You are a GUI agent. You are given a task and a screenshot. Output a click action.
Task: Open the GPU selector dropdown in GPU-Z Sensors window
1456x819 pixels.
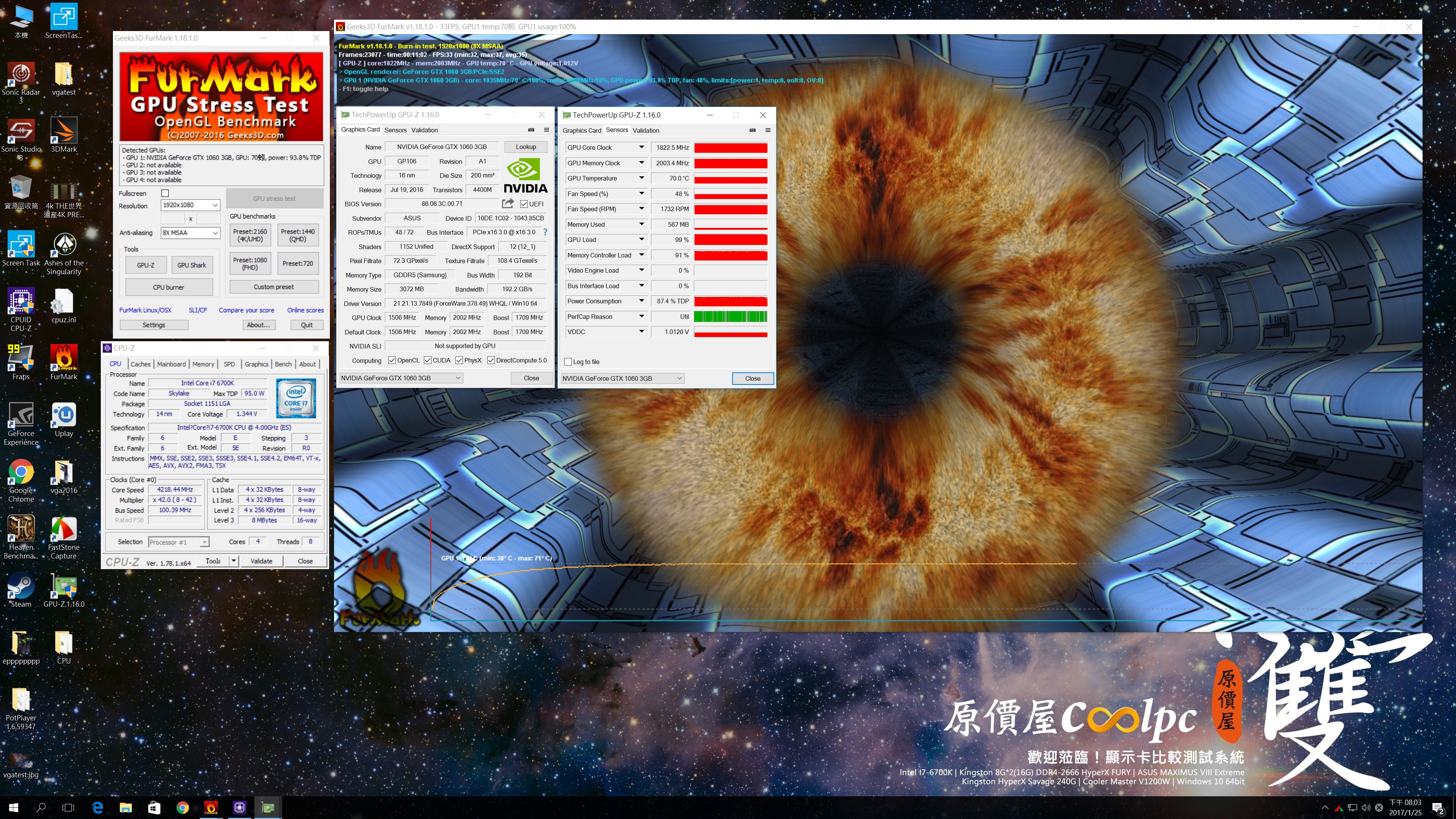point(622,379)
